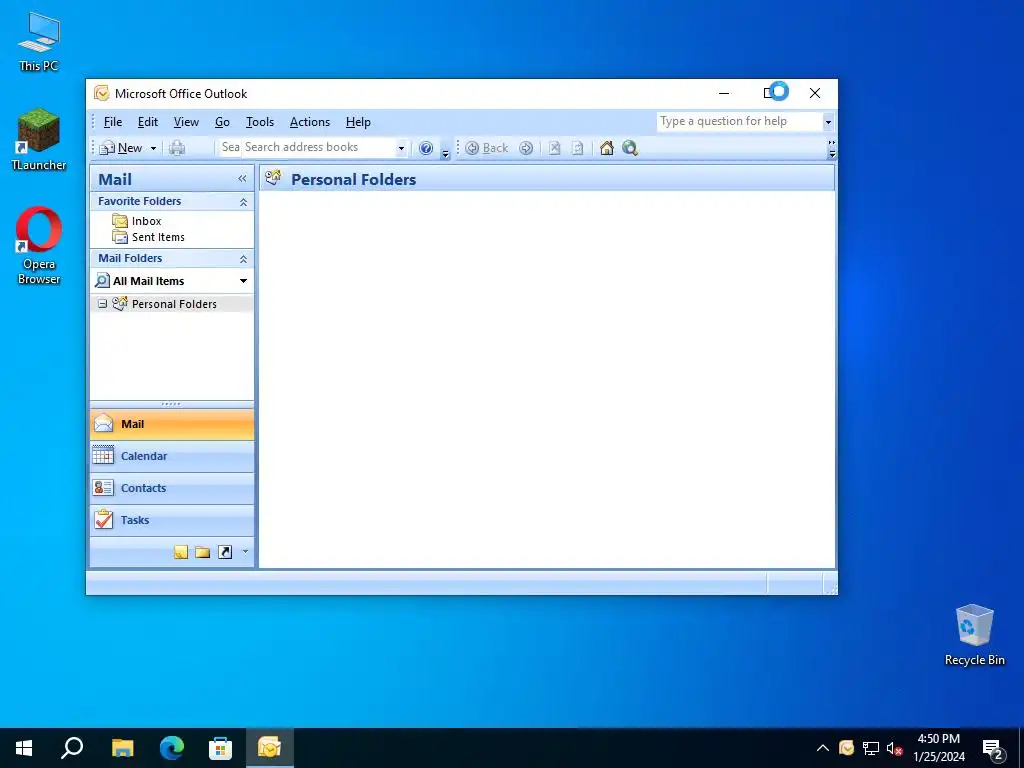Open the Help menu
Viewport: 1024px width, 768px height.
(x=358, y=122)
